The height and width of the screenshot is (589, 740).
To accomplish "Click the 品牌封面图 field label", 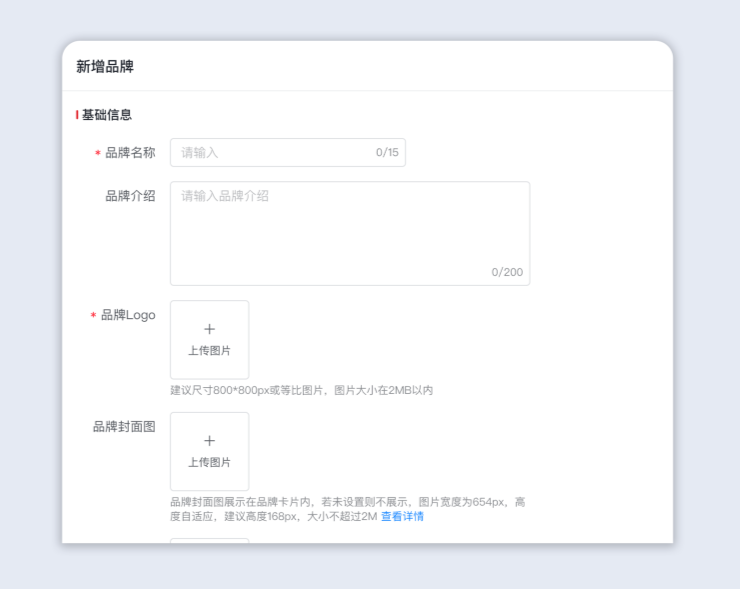I will [124, 427].
